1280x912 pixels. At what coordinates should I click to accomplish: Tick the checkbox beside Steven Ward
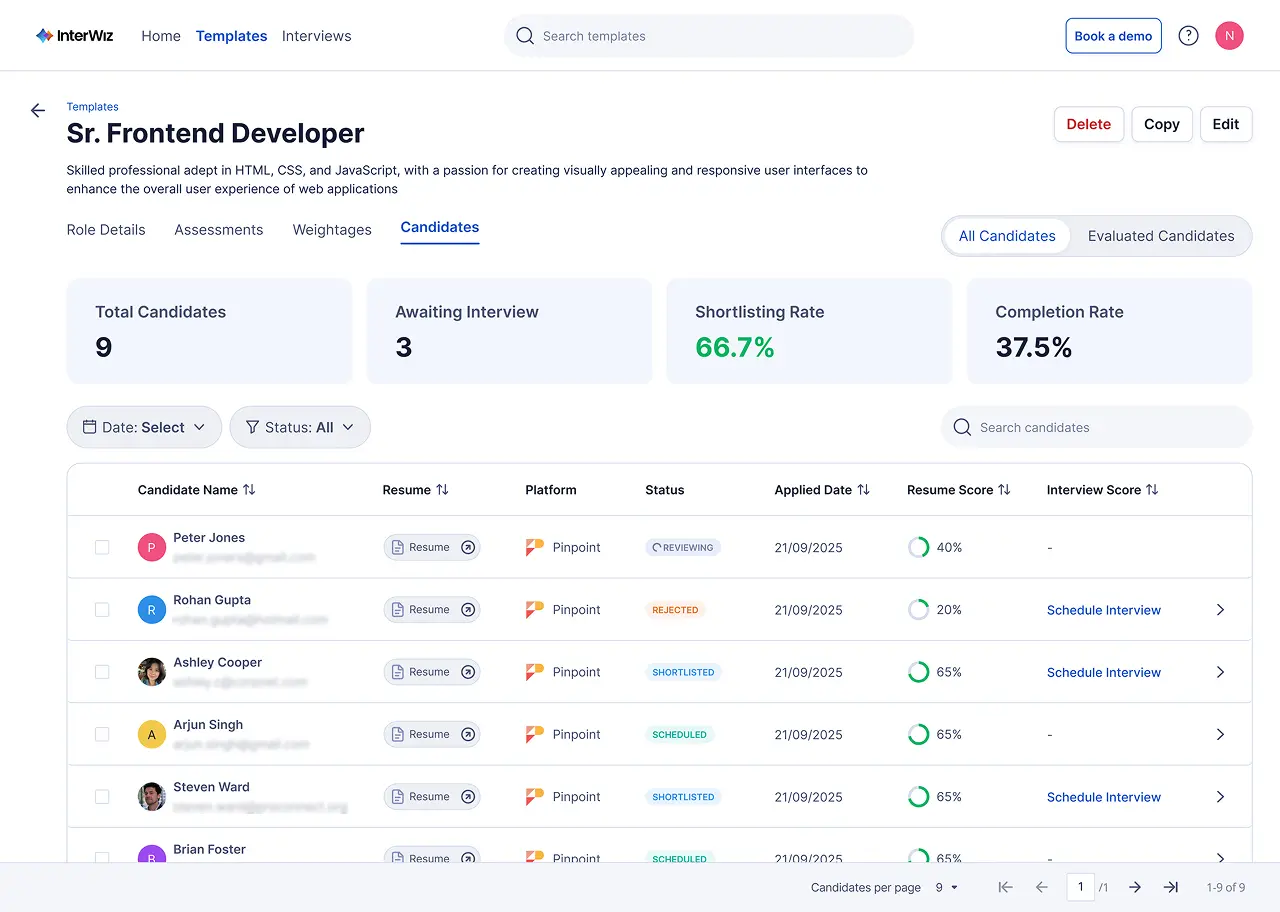point(101,796)
